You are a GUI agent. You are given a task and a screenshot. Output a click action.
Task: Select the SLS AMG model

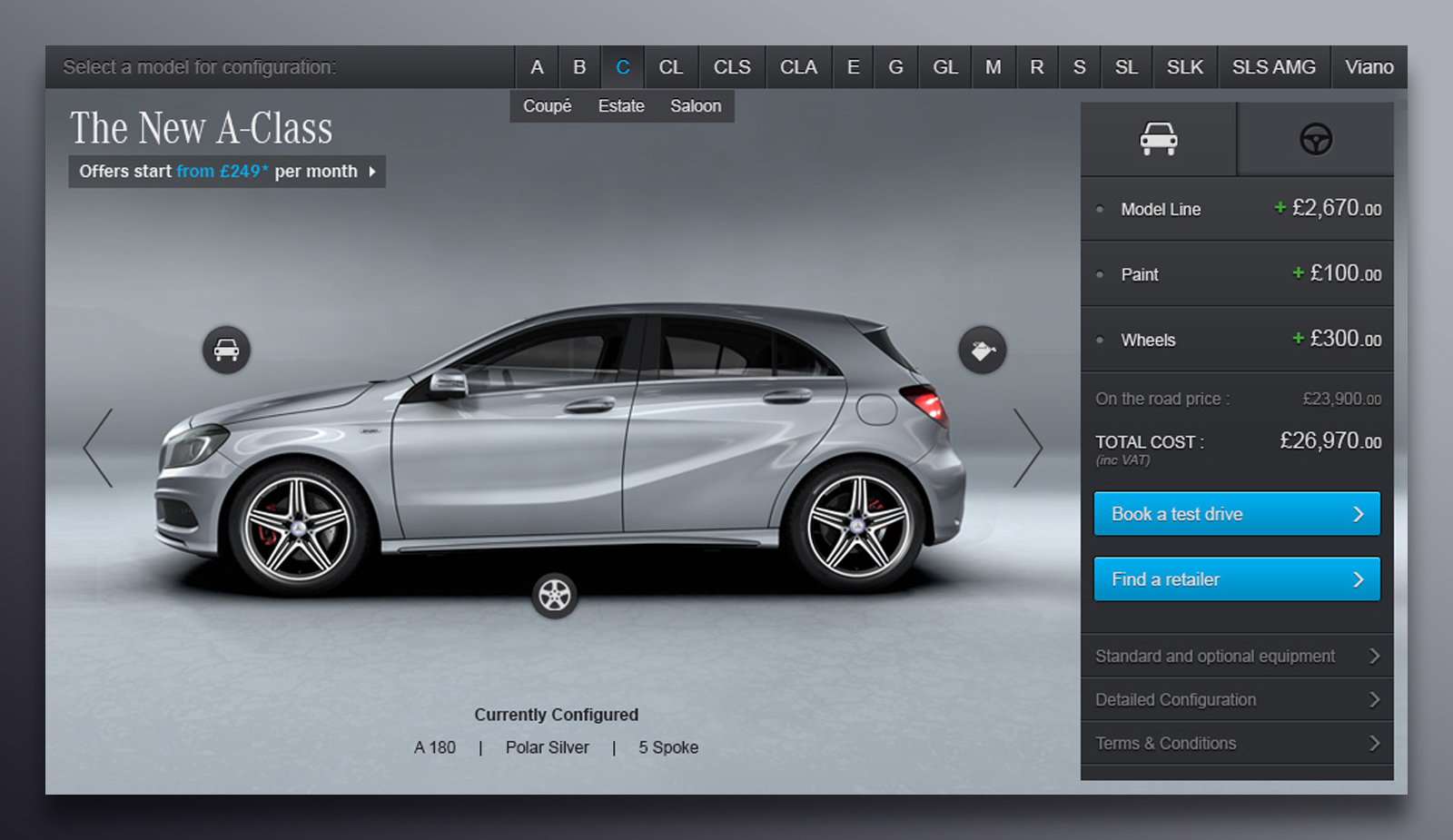pos(1274,67)
